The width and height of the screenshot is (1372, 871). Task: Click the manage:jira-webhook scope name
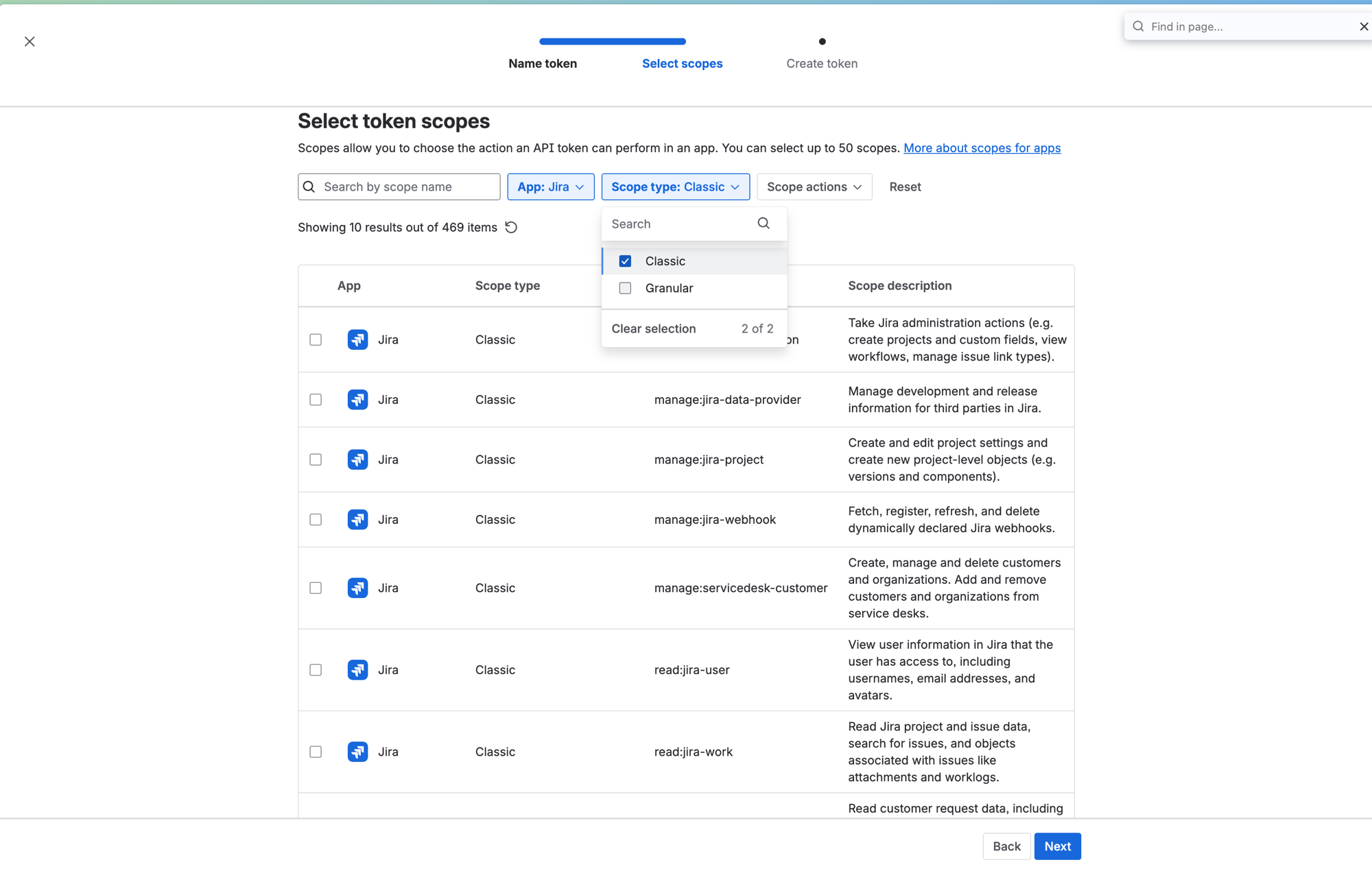(x=715, y=519)
